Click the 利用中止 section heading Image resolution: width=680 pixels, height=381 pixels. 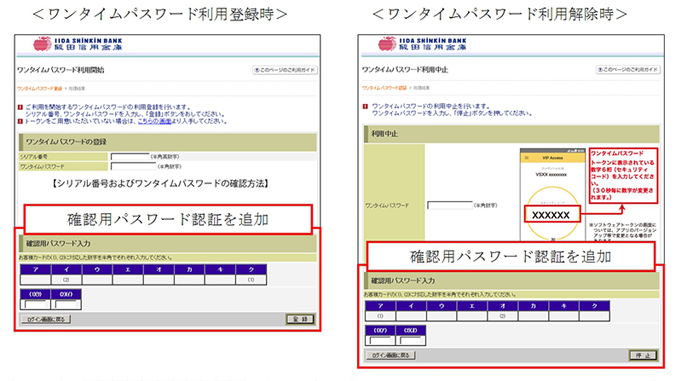click(x=512, y=134)
